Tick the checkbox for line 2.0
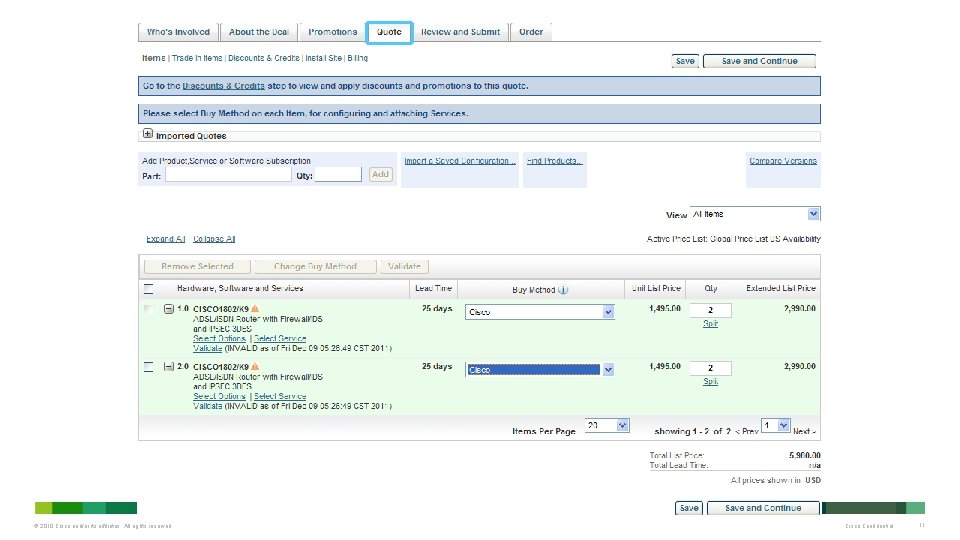 [x=148, y=367]
